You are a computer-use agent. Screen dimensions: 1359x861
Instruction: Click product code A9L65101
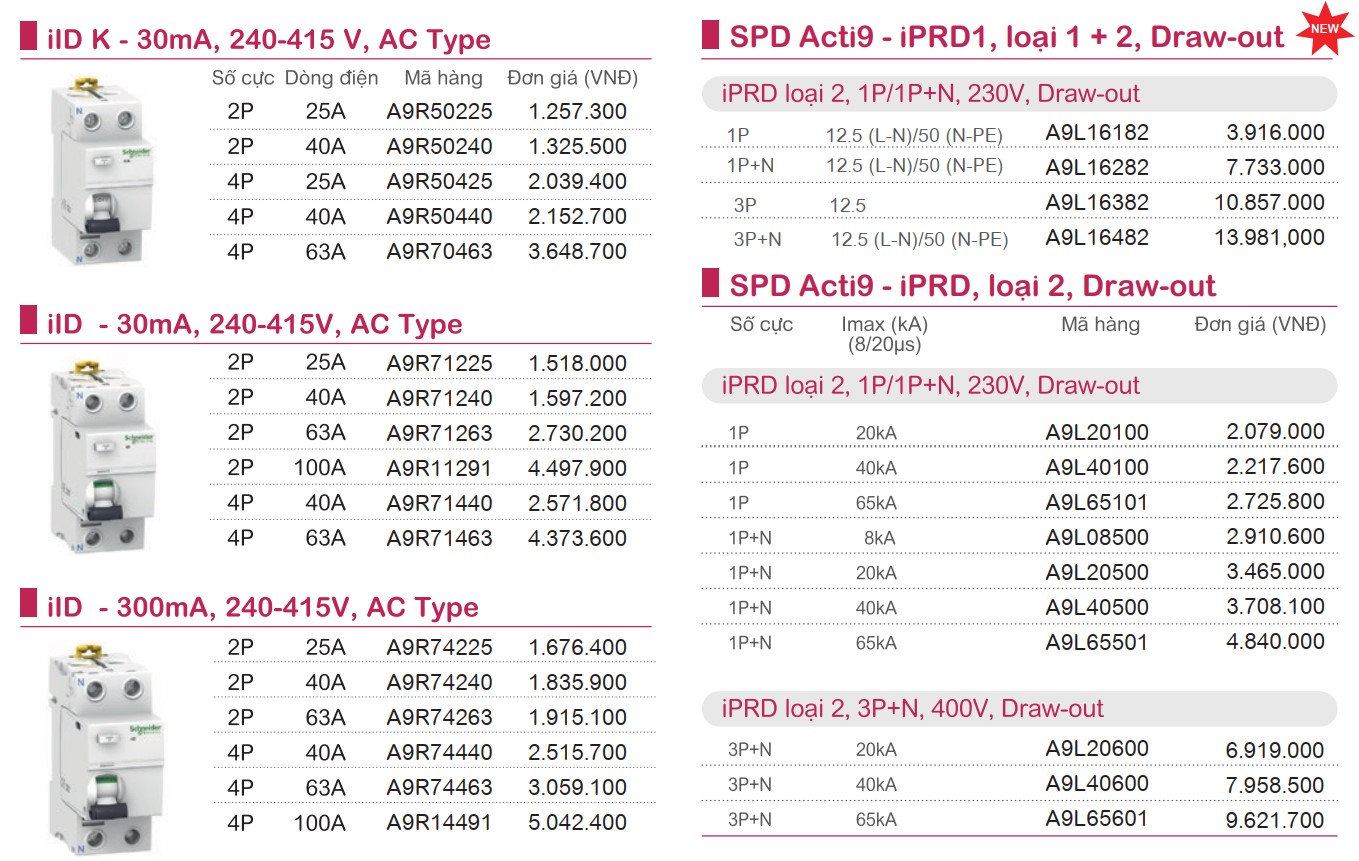[x=1097, y=503]
